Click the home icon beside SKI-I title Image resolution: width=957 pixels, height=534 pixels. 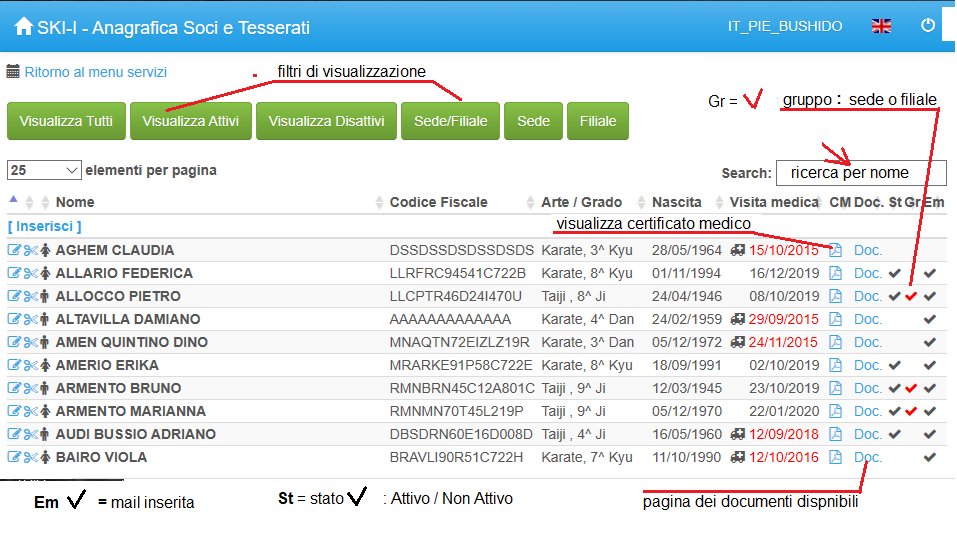point(23,27)
